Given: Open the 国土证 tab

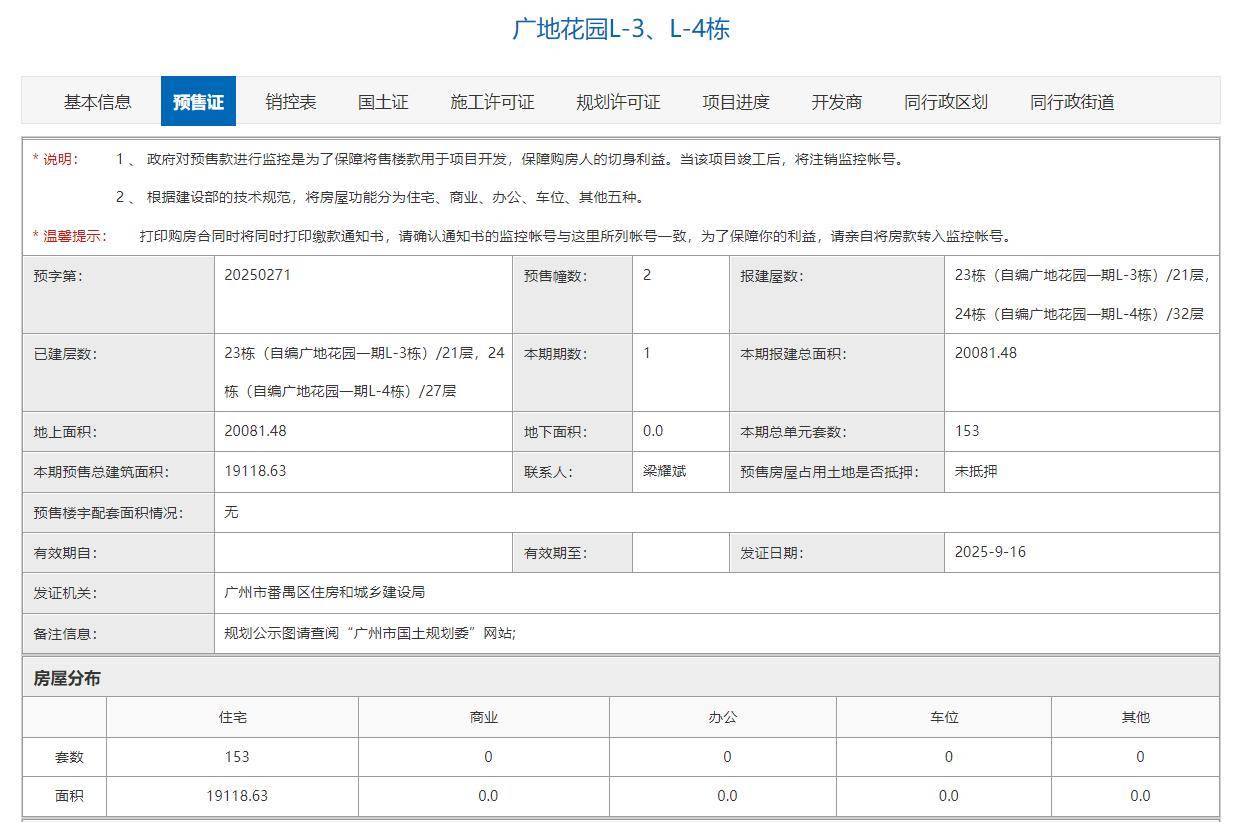Looking at the screenshot, I should [383, 102].
